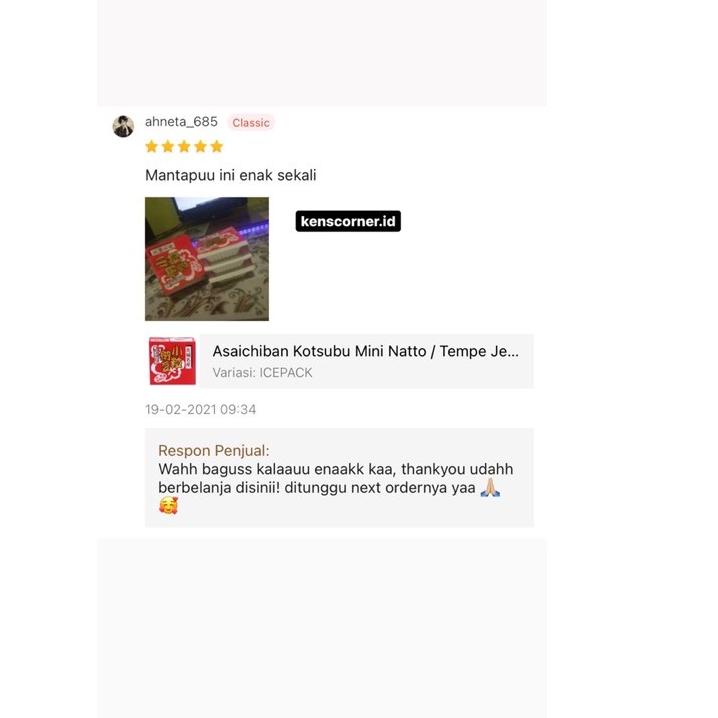Click the ahneta_685 username
Viewport: 718px width, 718px height.
[x=181, y=122]
